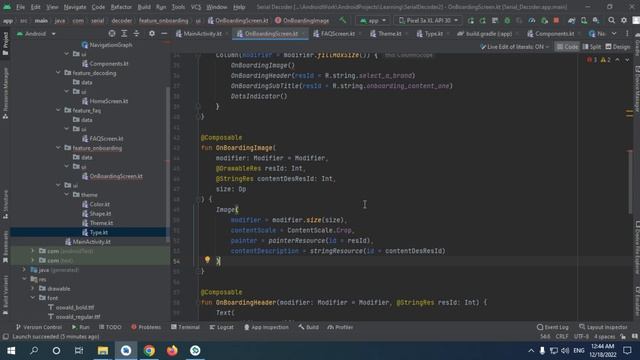Viewport: 640px width, 360px height.
Task: Open the Version Control tool window
Action: point(38,327)
